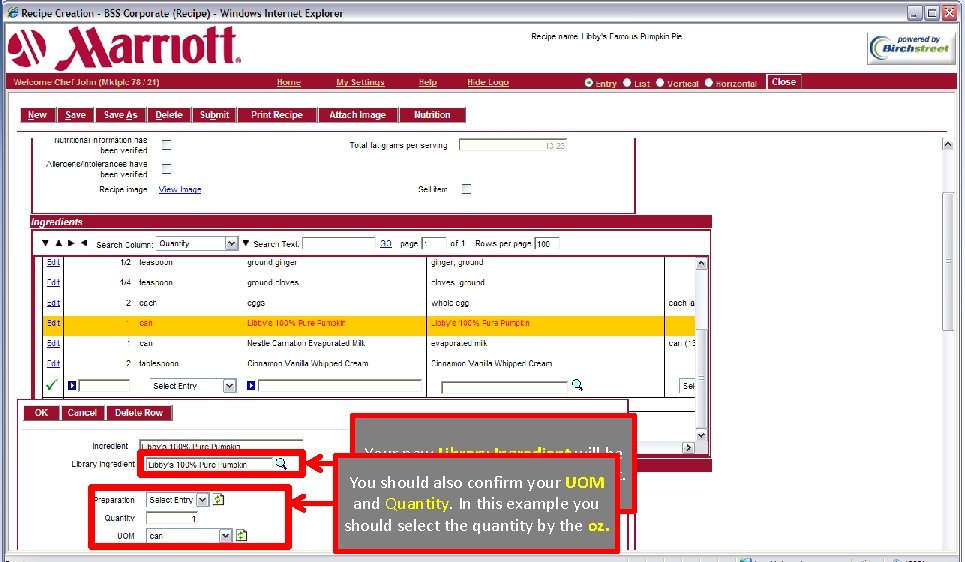
Task: Click the Print Recipe button
Action: point(277,115)
